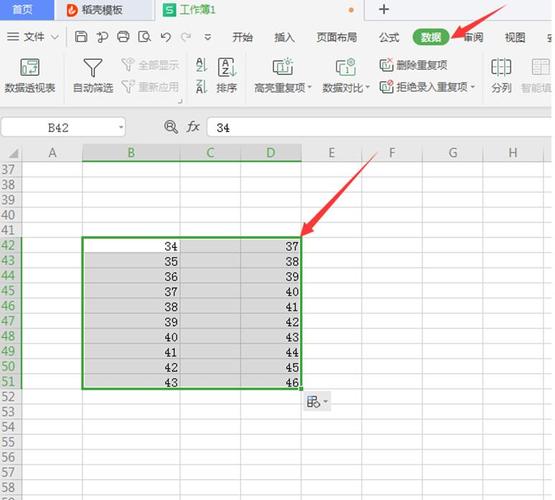Click cell D47 containing 42
The width and height of the screenshot is (555, 500).
271,321
